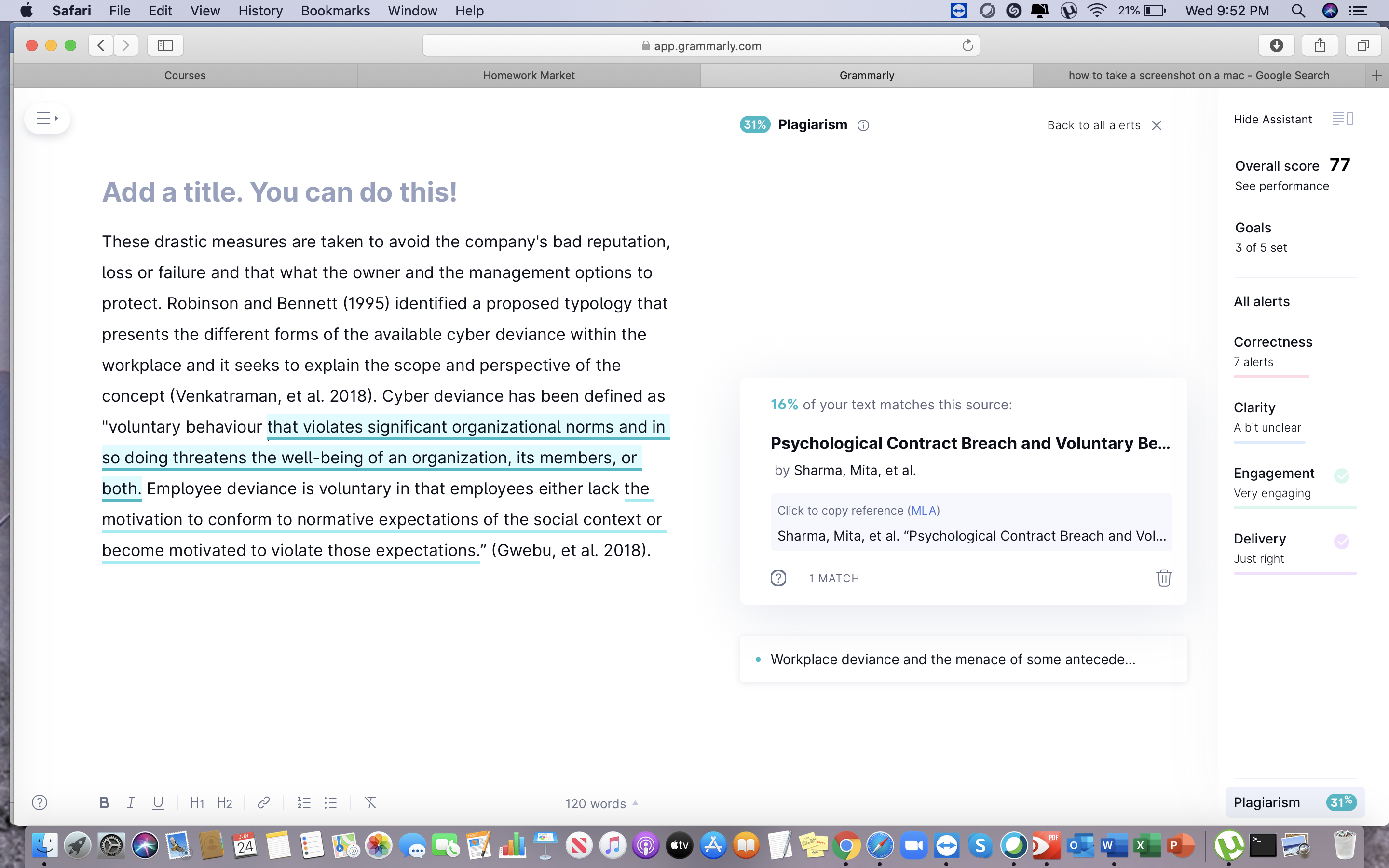Image resolution: width=1389 pixels, height=868 pixels.
Task: Open the Bookmarks menu
Action: [x=335, y=11]
